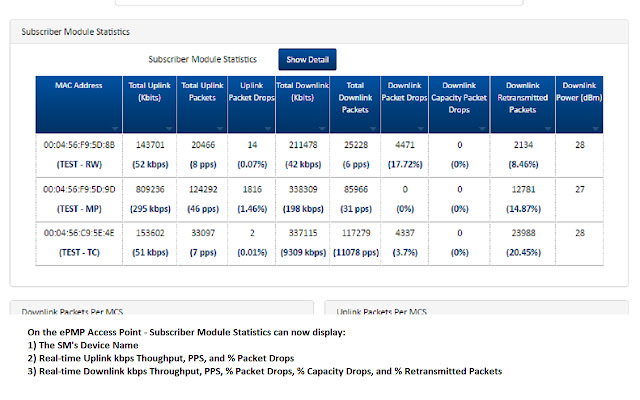640x400 pixels.
Task: Select the Total Uplink (Kbits) header label
Action: 149,91
